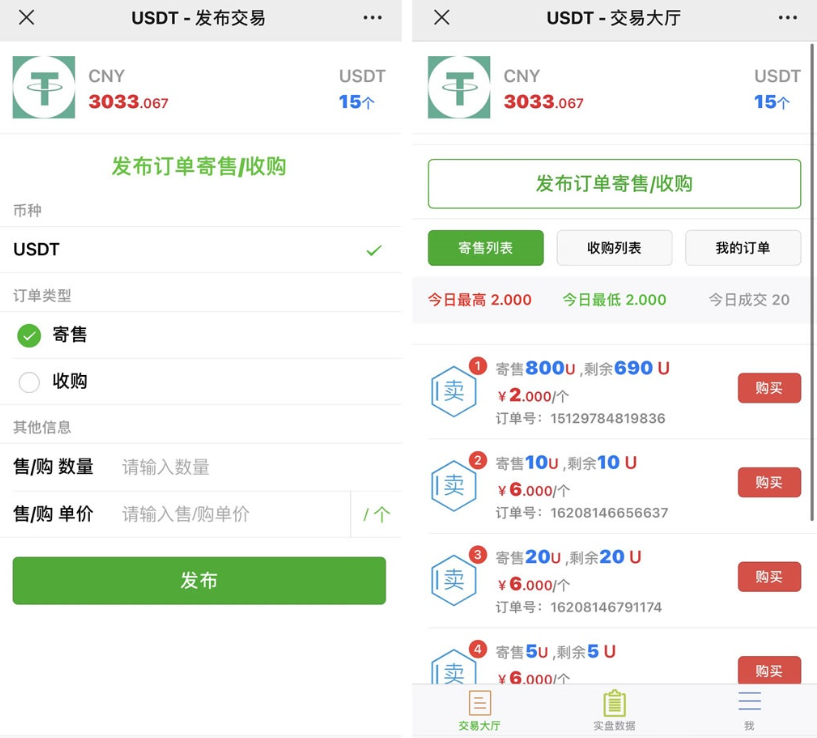Close the USDT 交易大厅 page with X
Viewport: 817px width, 738px height.
pos(442,18)
